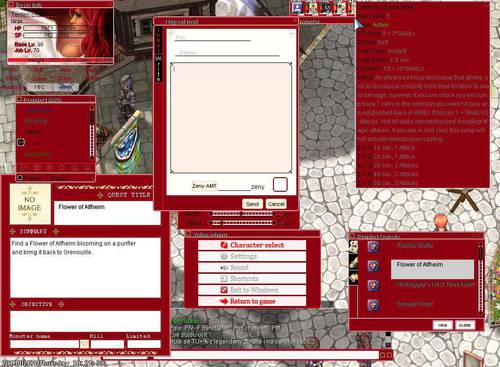Viewport: 500px width, 367px height.
Task: Click the first quest icon in the quest list
Action: (x=373, y=247)
